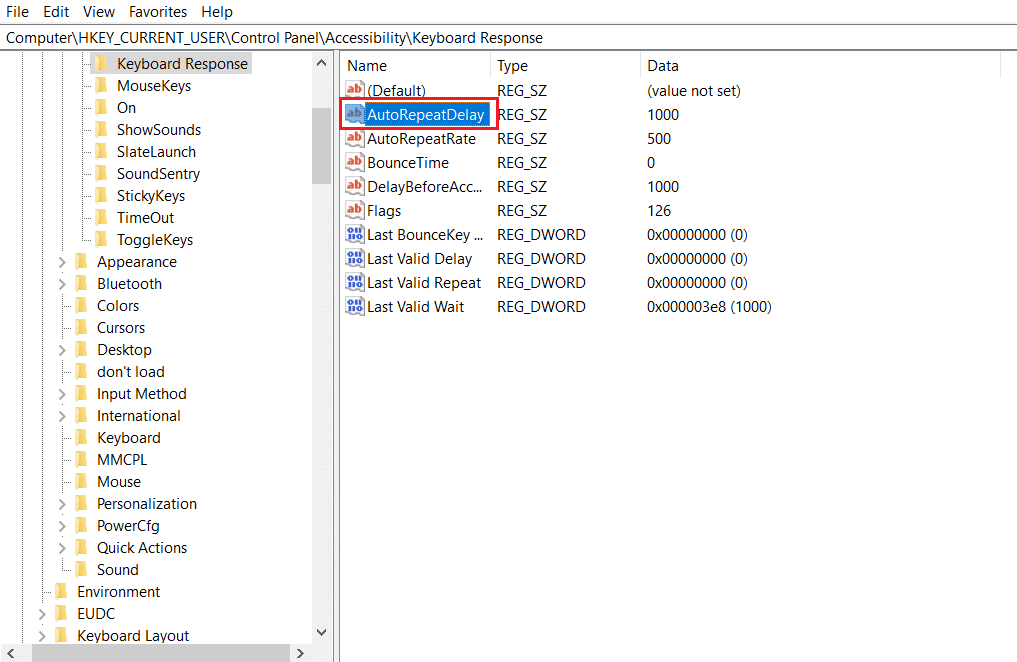Click the Last Valid Delay DWORD icon
This screenshot has height=662, width=1017.
(354, 257)
